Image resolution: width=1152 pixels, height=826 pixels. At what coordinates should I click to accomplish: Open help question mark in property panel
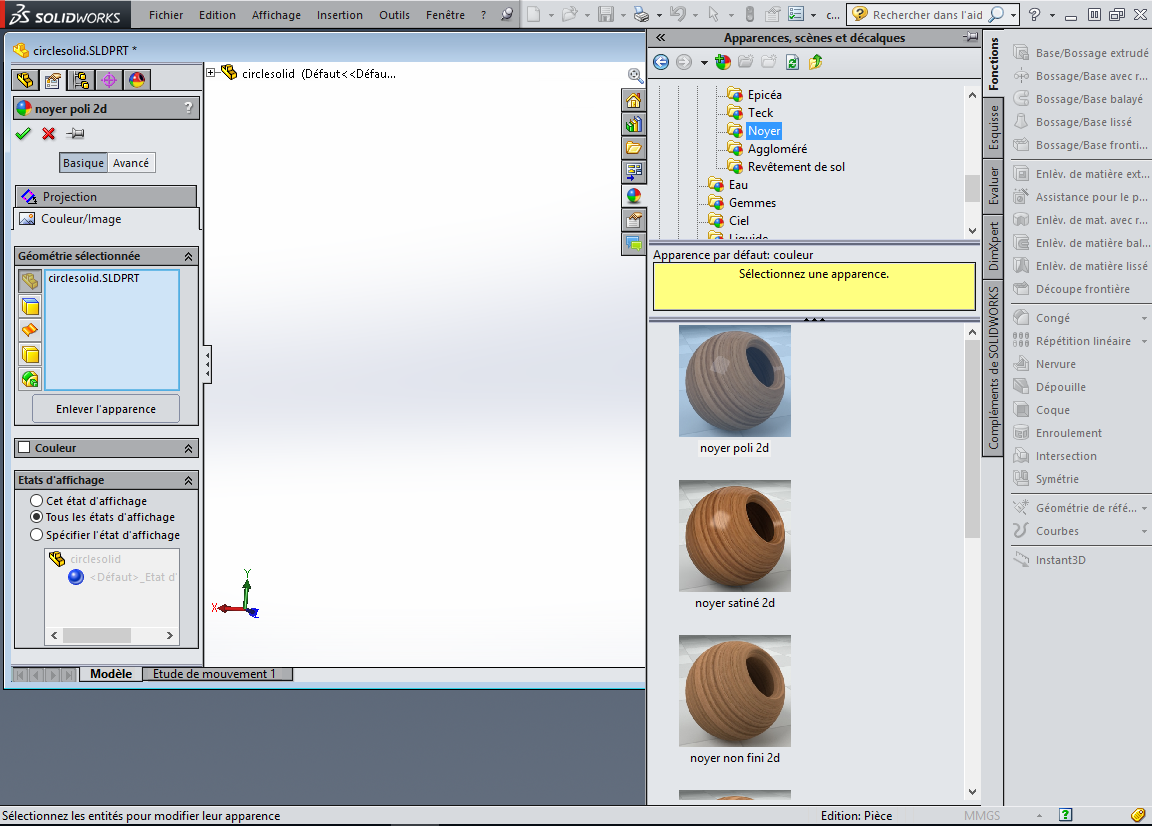[x=189, y=108]
